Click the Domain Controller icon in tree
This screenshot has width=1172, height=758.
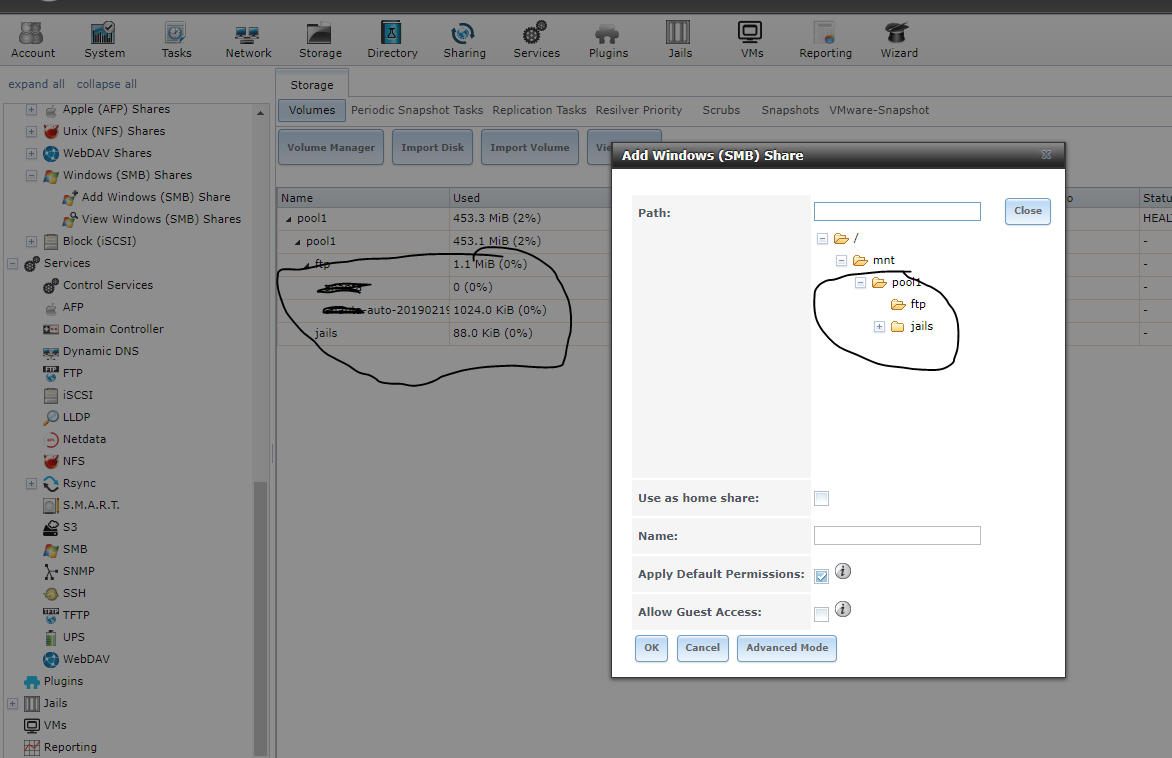[51, 330]
